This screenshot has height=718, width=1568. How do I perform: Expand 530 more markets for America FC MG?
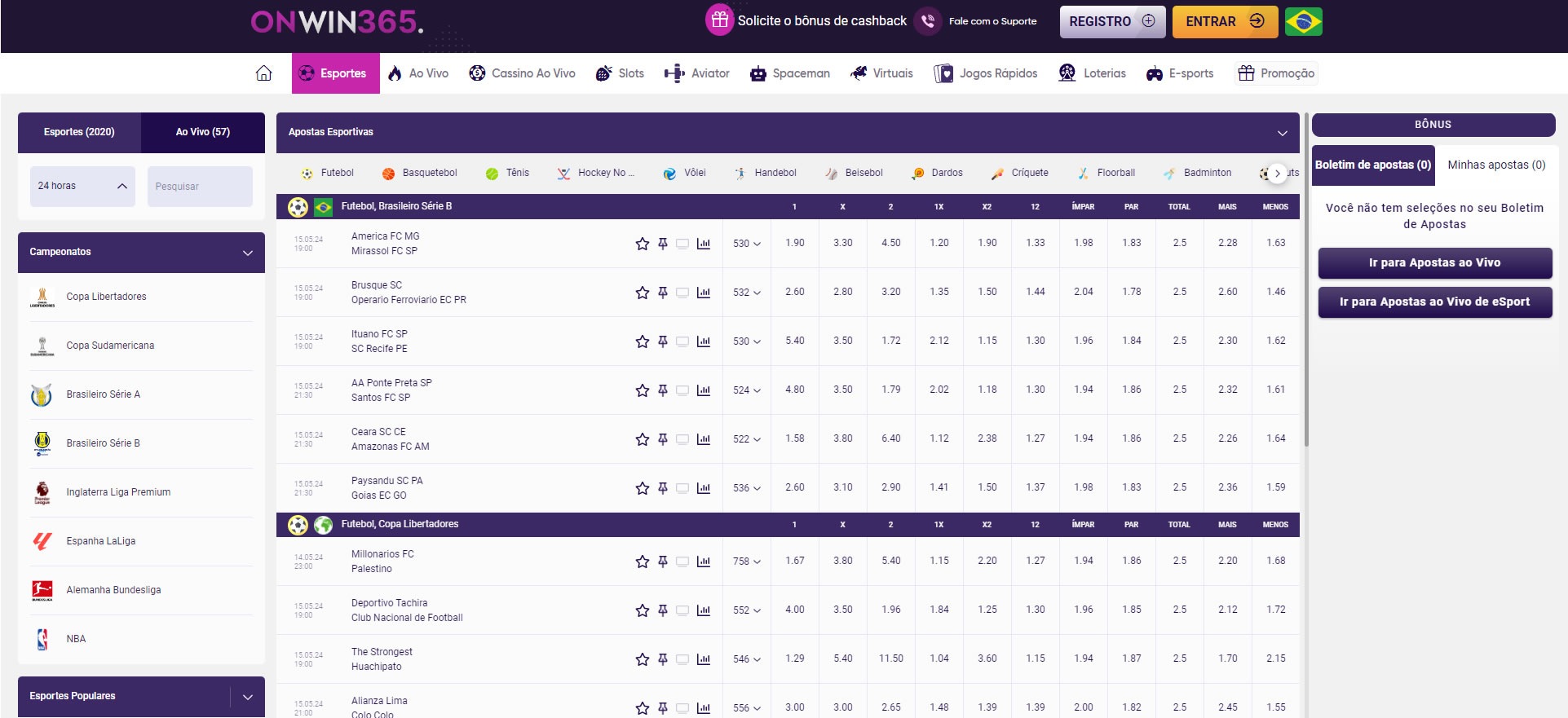click(746, 244)
